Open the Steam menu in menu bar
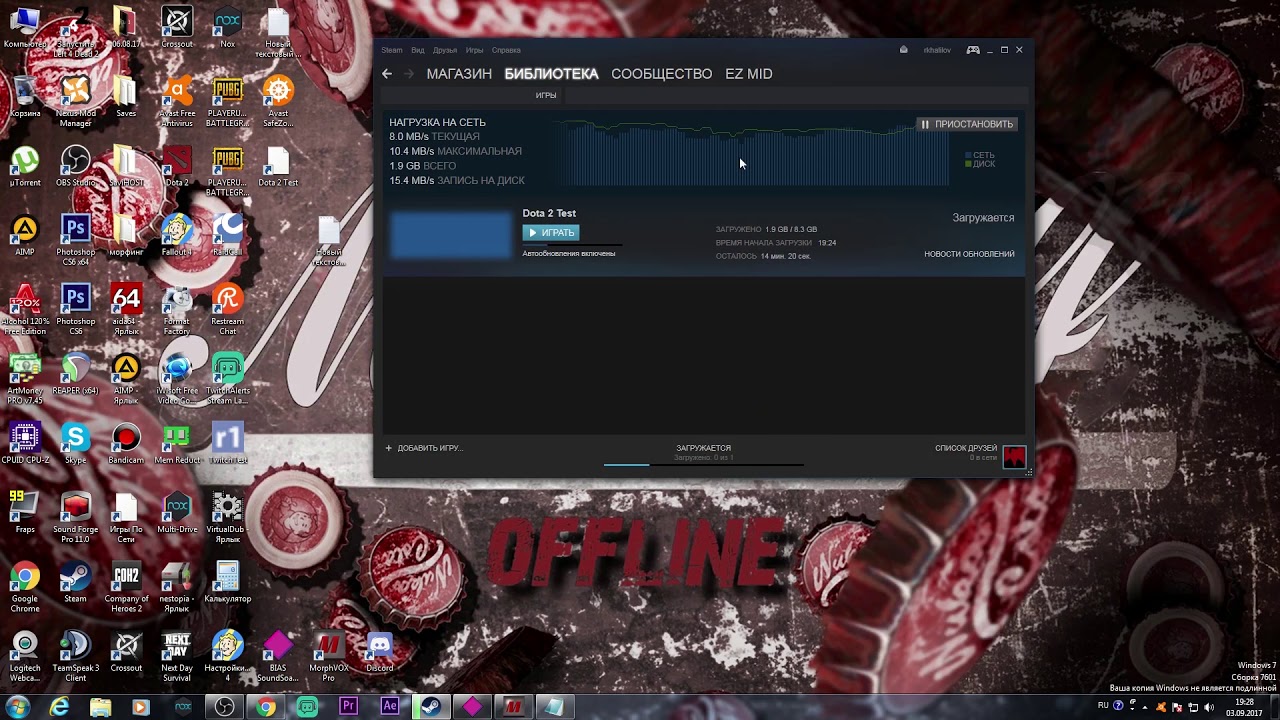The width and height of the screenshot is (1280, 720). click(391, 50)
